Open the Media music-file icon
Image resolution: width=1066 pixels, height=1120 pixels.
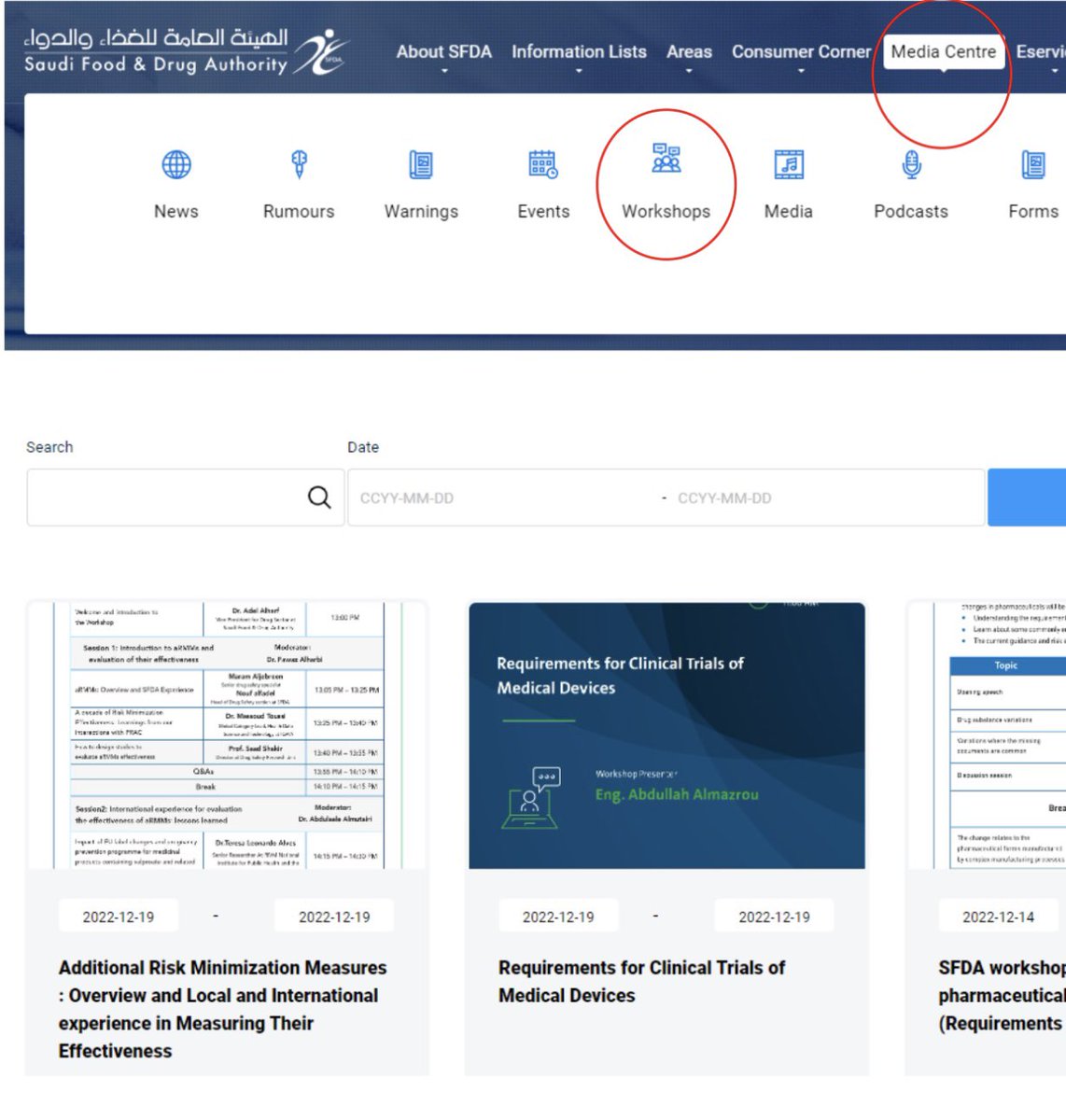789,164
